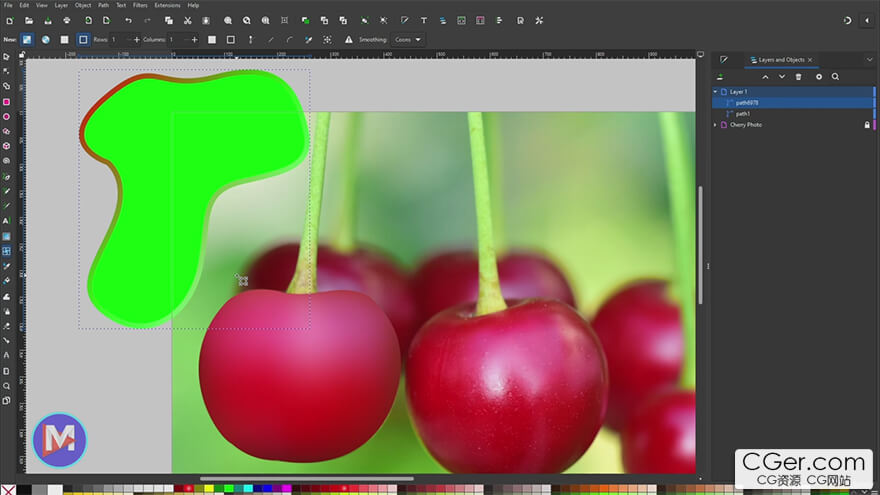Viewport: 880px width, 495px height.
Task: Open the search icon in Layers panel
Action: pyautogui.click(x=835, y=76)
